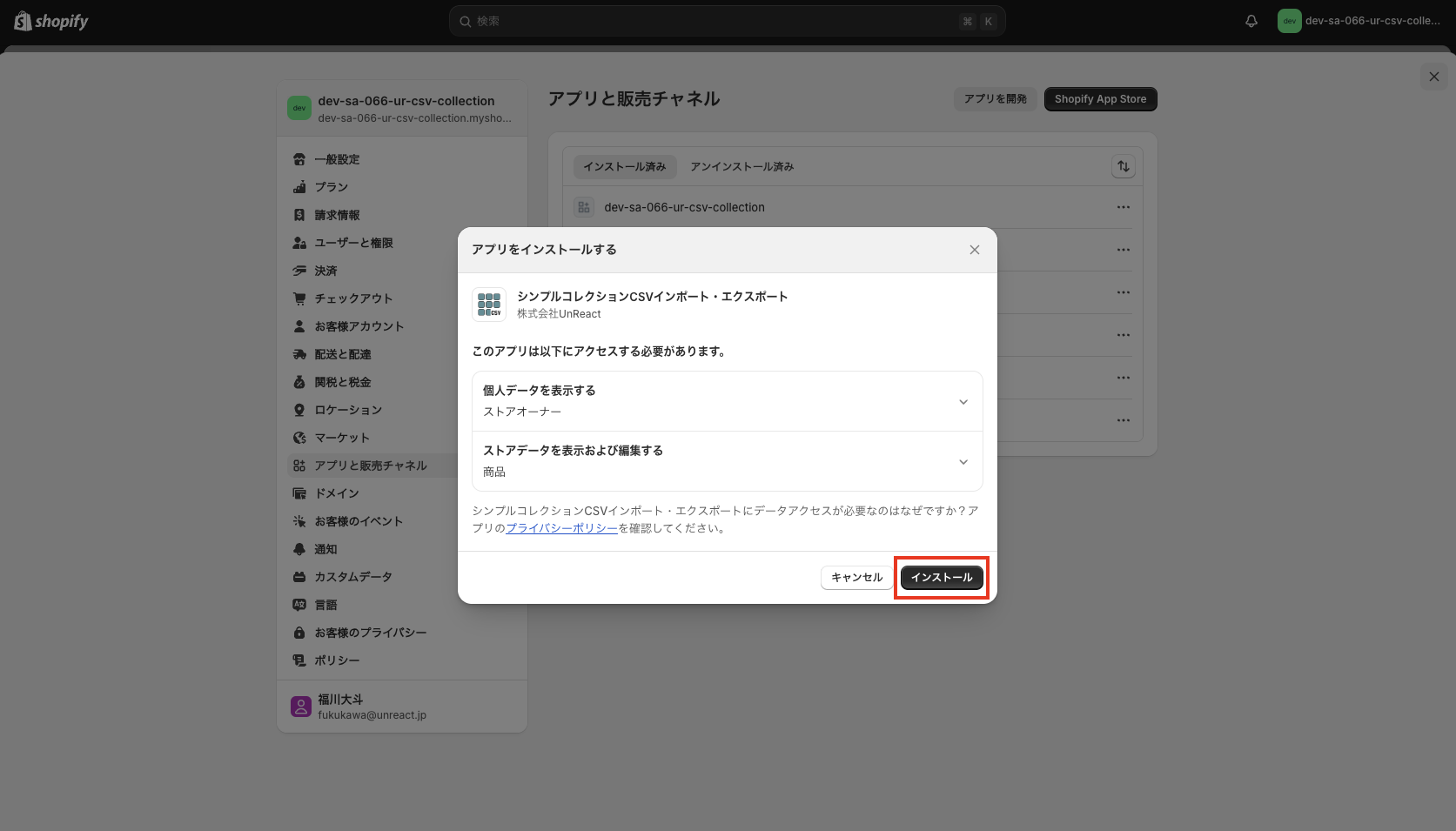Image resolution: width=1456 pixels, height=831 pixels.
Task: Click the お客様のイベント sparkle icon
Action: pyautogui.click(x=299, y=521)
